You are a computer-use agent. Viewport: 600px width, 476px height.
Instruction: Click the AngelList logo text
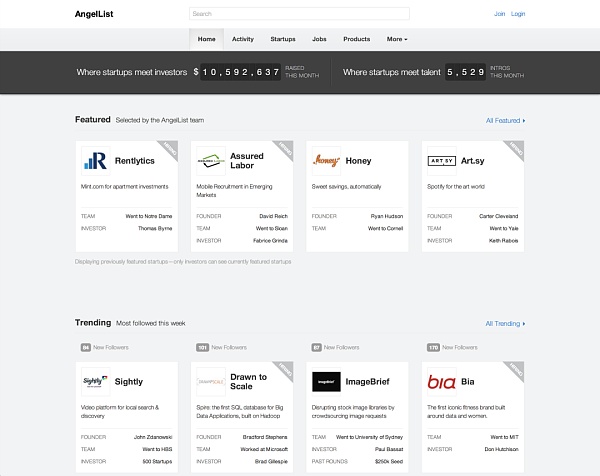94,14
